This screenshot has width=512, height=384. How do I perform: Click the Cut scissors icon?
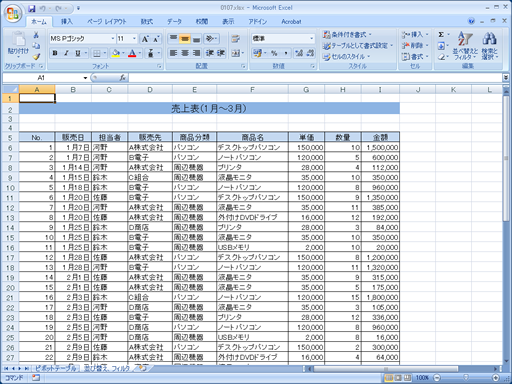(x=36, y=35)
